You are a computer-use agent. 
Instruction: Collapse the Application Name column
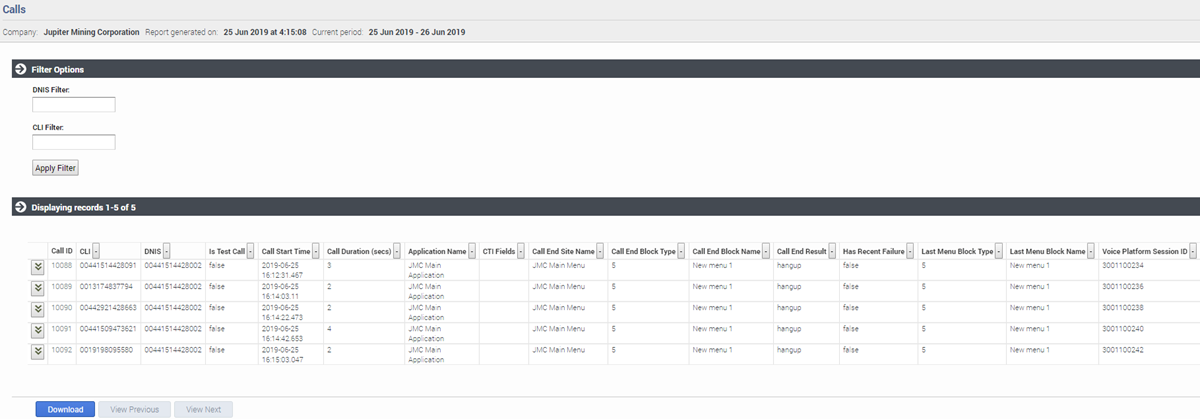(473, 251)
